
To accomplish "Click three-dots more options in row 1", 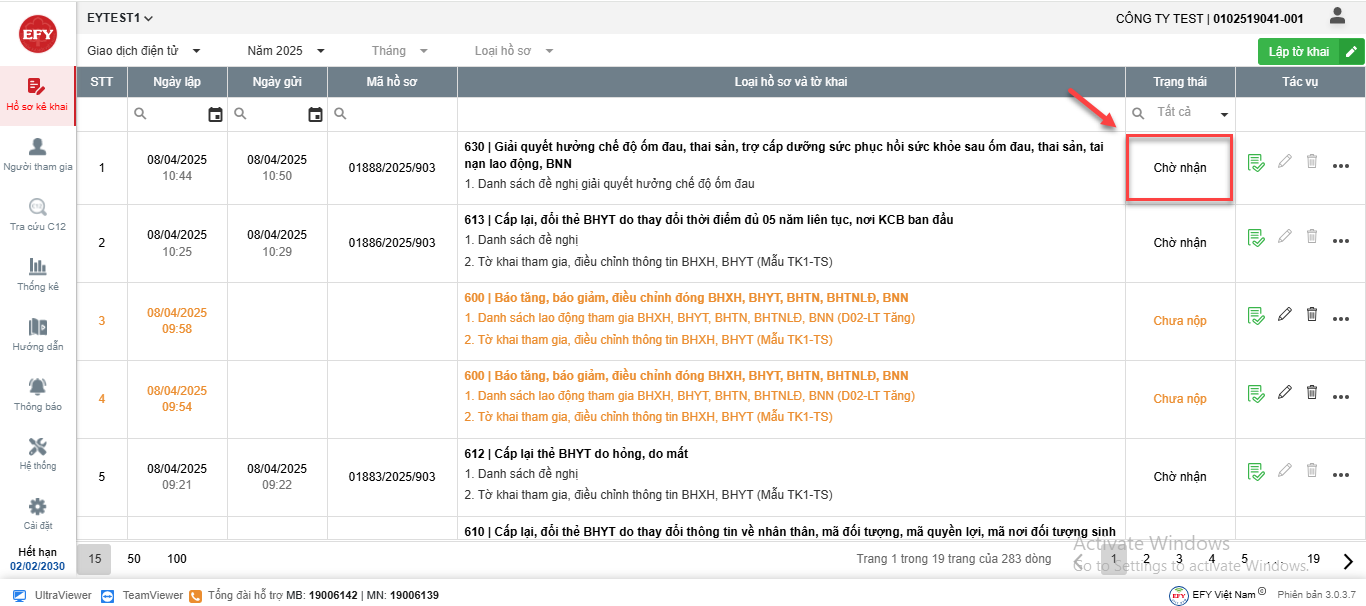I will (1341, 166).
